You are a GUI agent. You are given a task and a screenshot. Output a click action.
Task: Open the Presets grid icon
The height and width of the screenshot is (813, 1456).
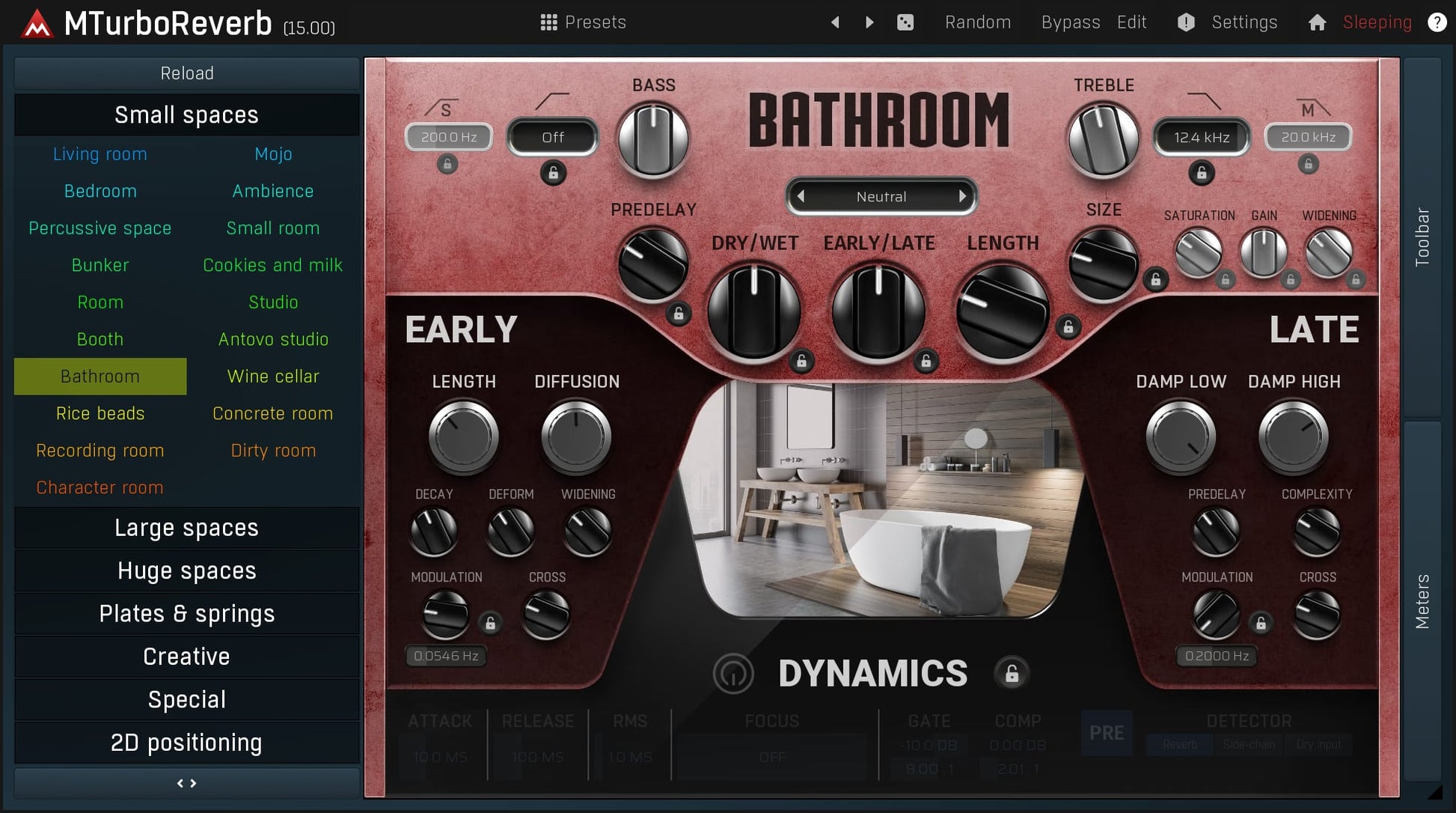tap(548, 22)
